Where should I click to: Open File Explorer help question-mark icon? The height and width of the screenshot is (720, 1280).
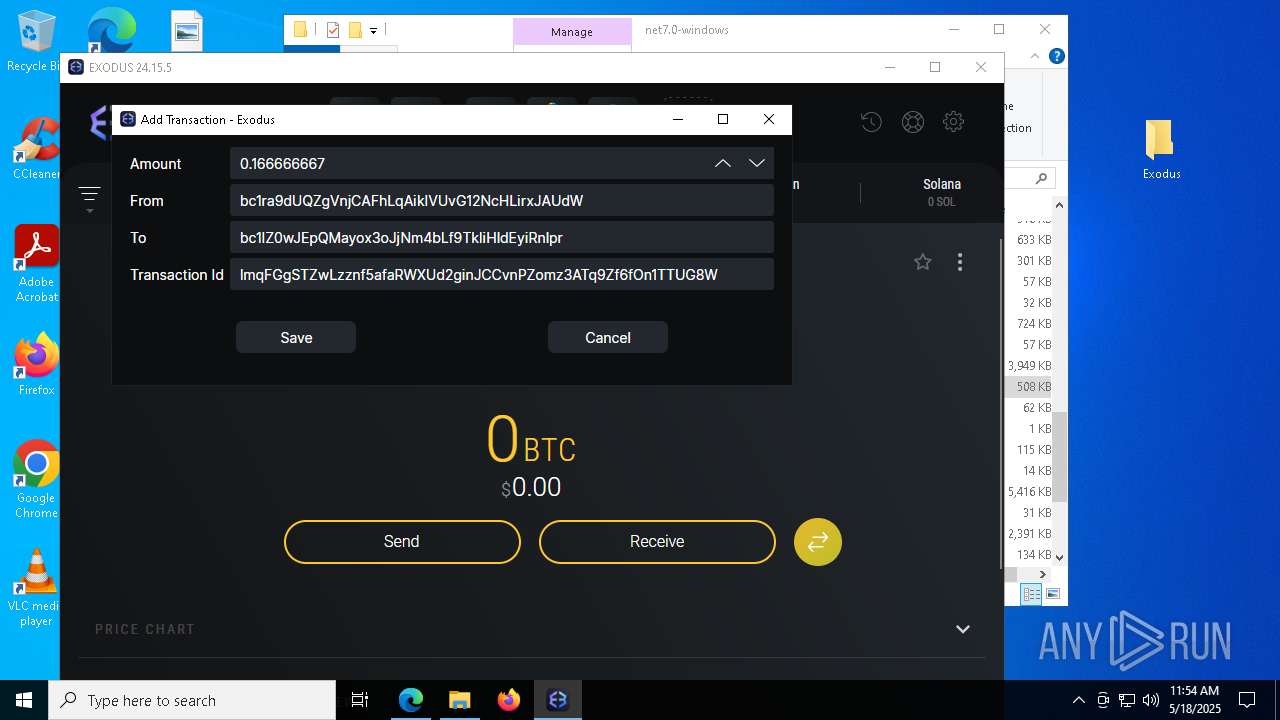pyautogui.click(x=1057, y=57)
